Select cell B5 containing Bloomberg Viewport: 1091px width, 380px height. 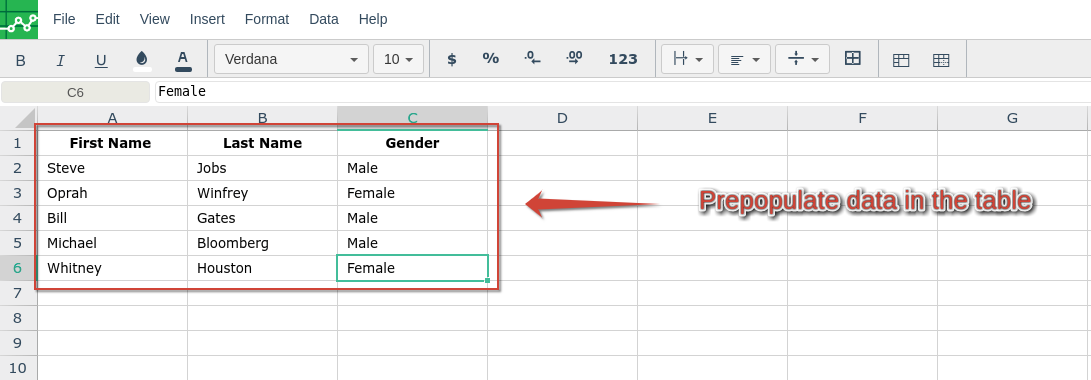[262, 243]
